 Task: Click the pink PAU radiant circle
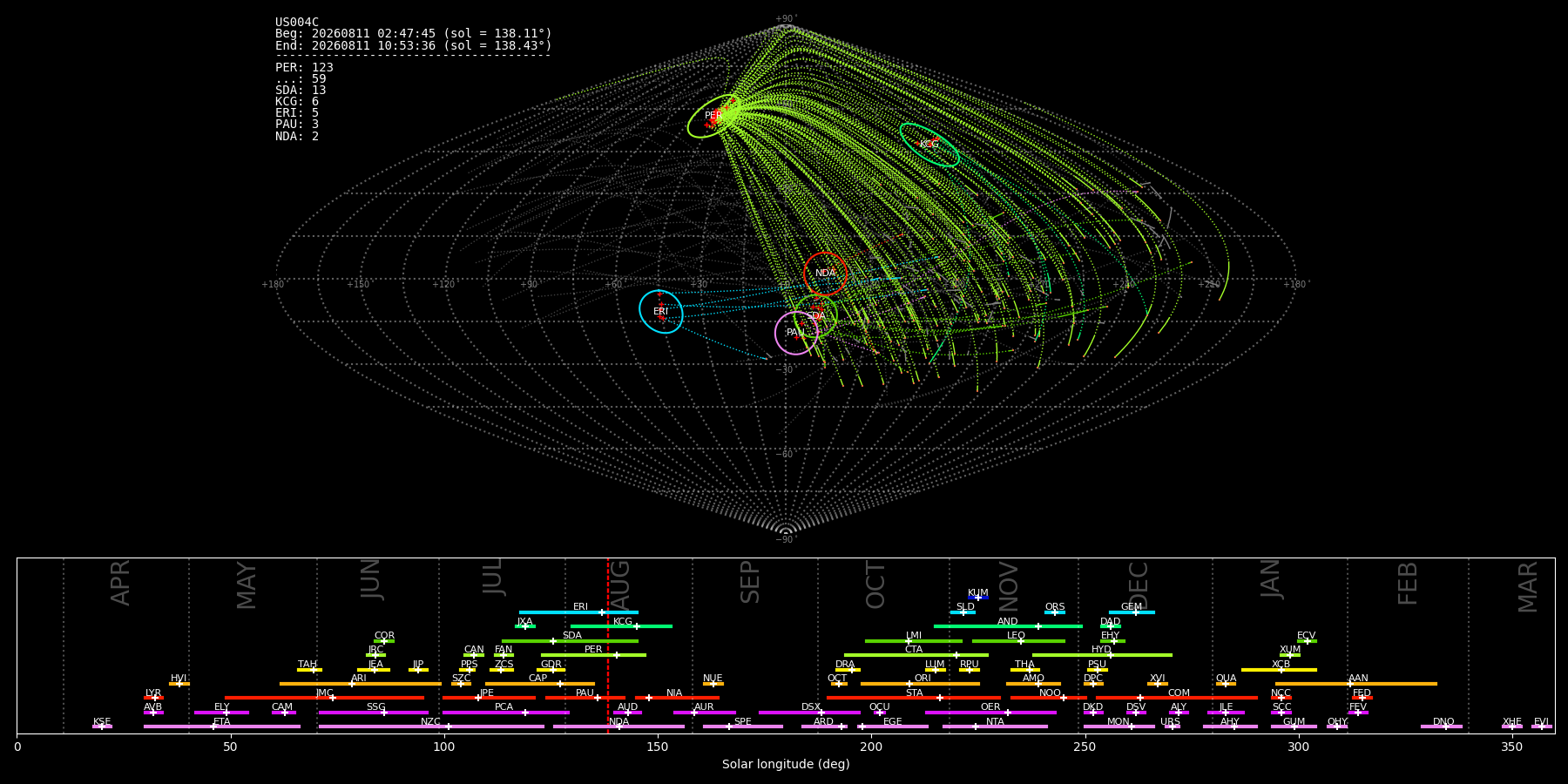pos(796,333)
